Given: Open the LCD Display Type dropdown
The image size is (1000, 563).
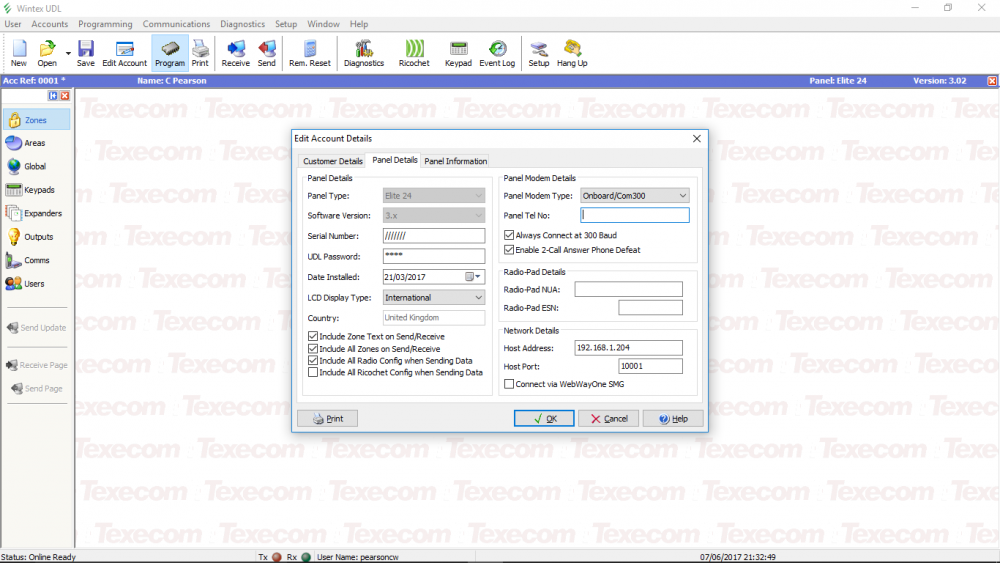Looking at the screenshot, I should coord(477,297).
